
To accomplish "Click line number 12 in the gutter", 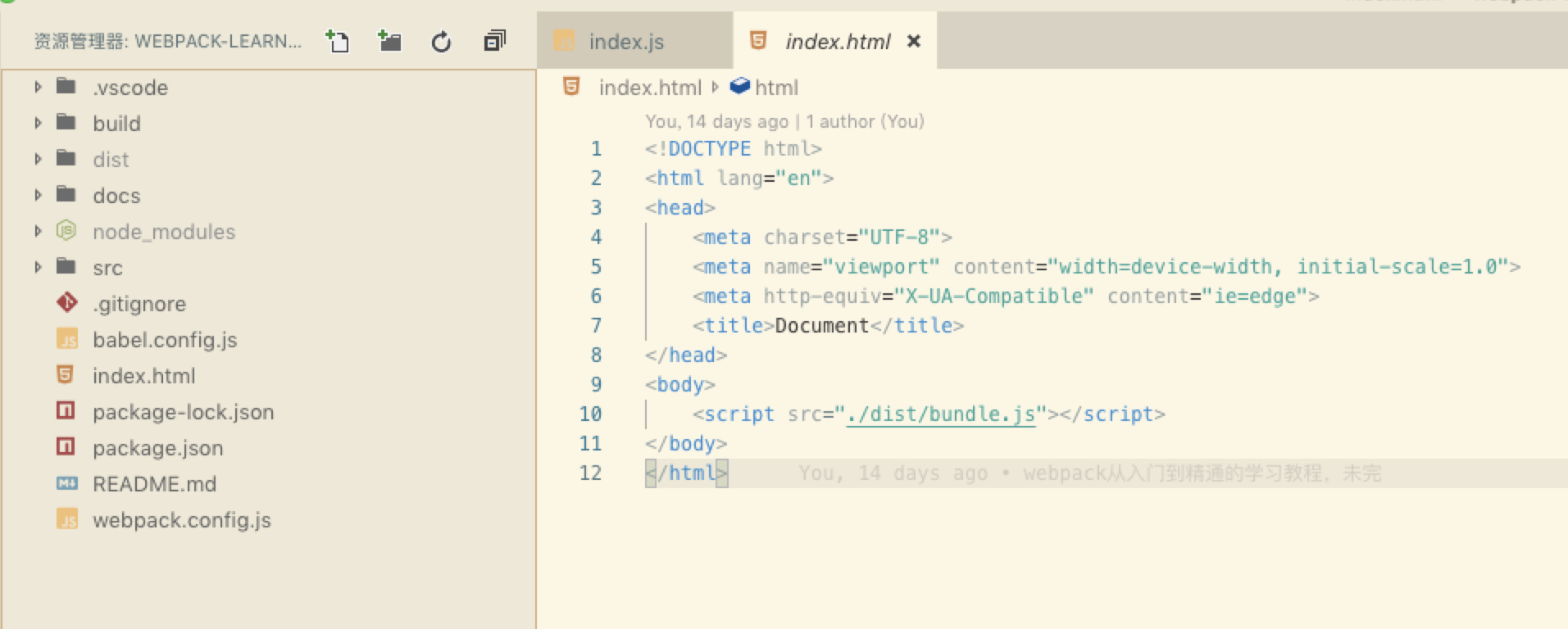I will pyautogui.click(x=590, y=473).
